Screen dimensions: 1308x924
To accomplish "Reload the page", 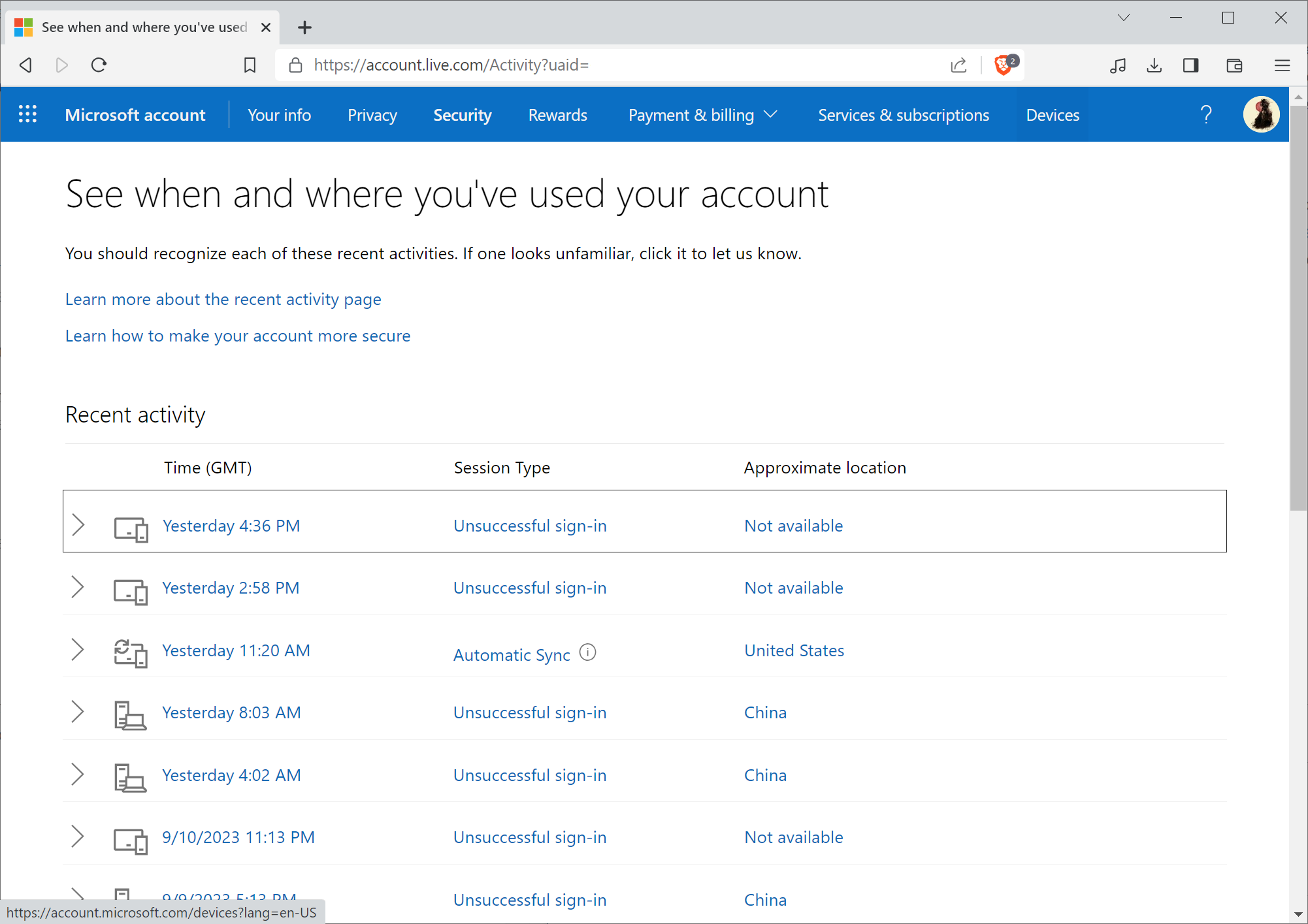I will tap(99, 65).
